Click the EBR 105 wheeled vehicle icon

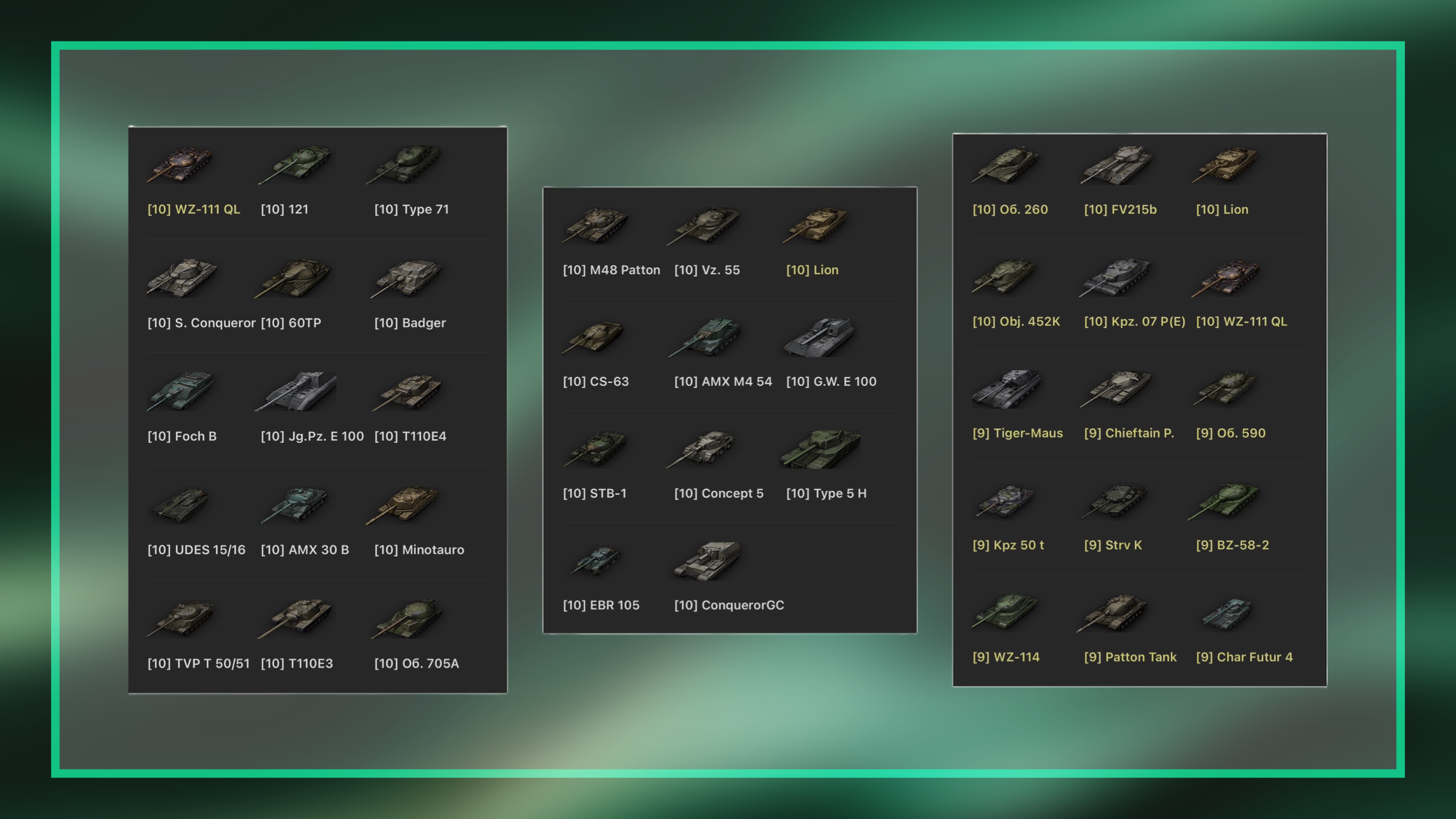tap(595, 561)
